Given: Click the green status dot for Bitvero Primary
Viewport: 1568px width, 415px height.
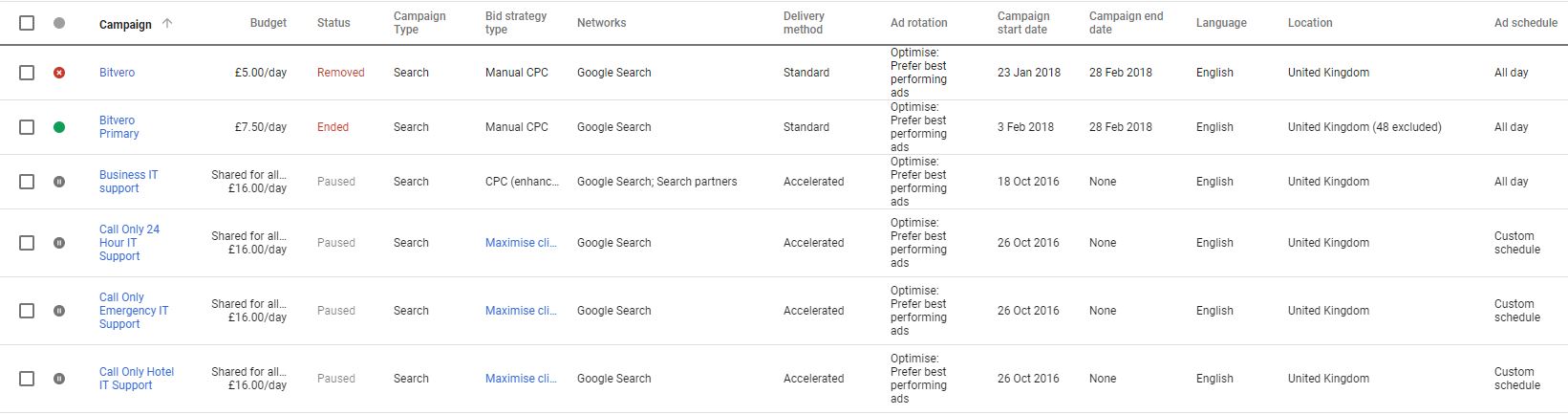Looking at the screenshot, I should coord(59,127).
